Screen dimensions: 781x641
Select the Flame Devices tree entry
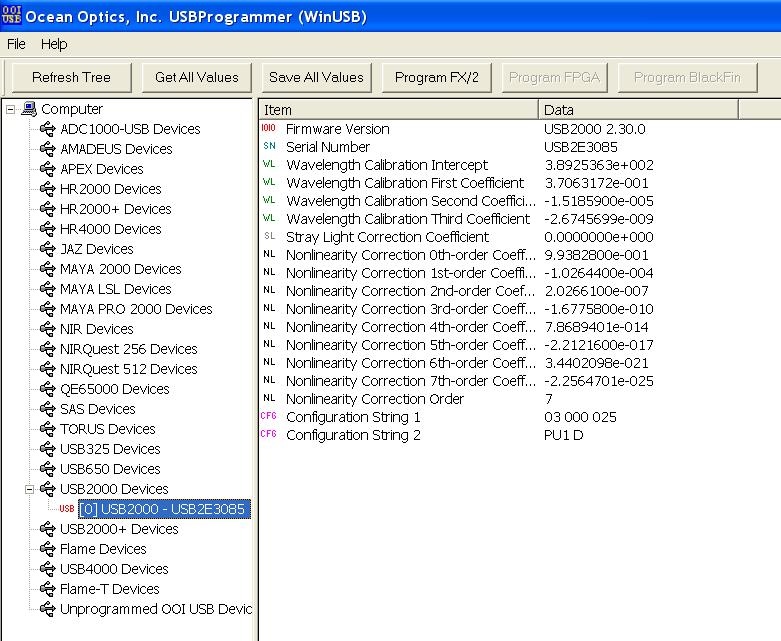click(x=103, y=549)
